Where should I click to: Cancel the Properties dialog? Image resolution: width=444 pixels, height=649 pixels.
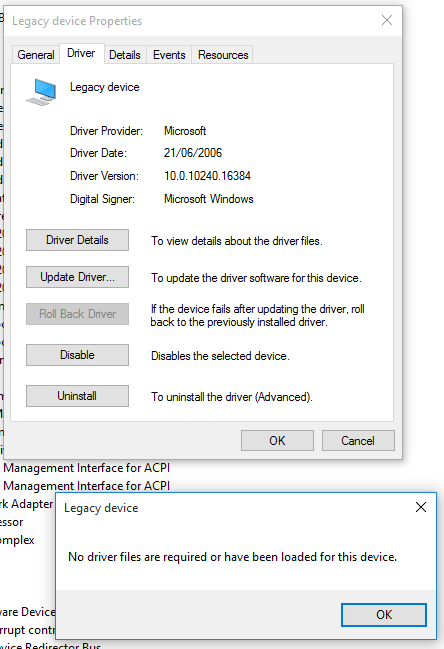tap(358, 440)
